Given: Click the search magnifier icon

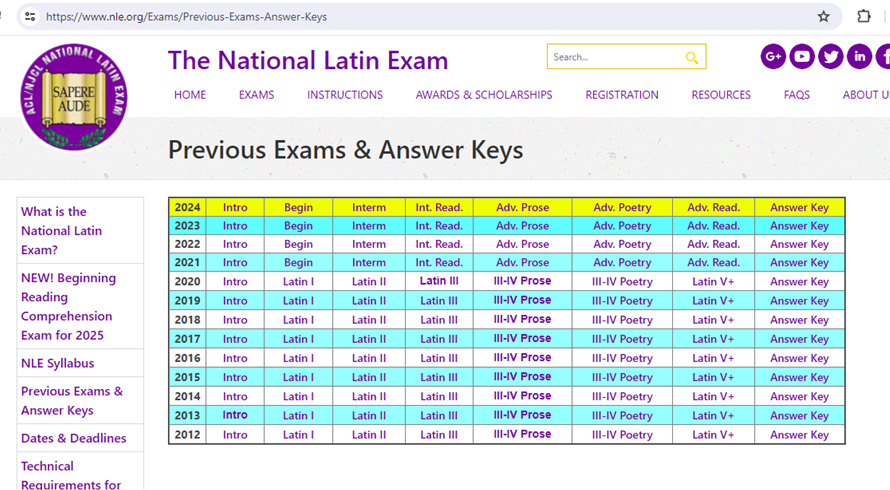Looking at the screenshot, I should coord(691,57).
